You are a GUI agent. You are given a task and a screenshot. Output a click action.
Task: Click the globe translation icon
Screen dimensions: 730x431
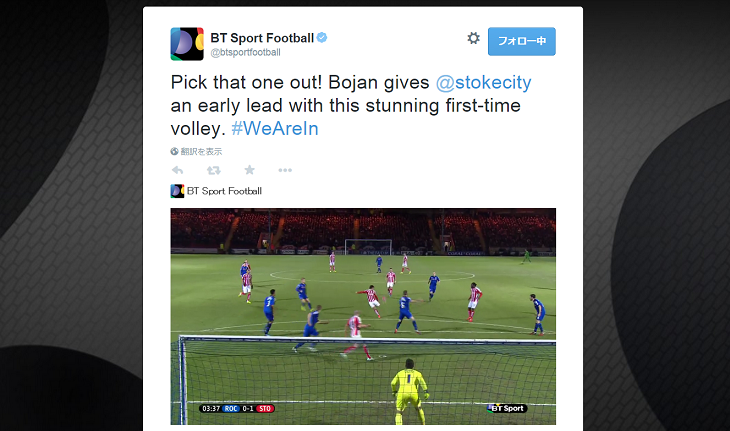(175, 151)
